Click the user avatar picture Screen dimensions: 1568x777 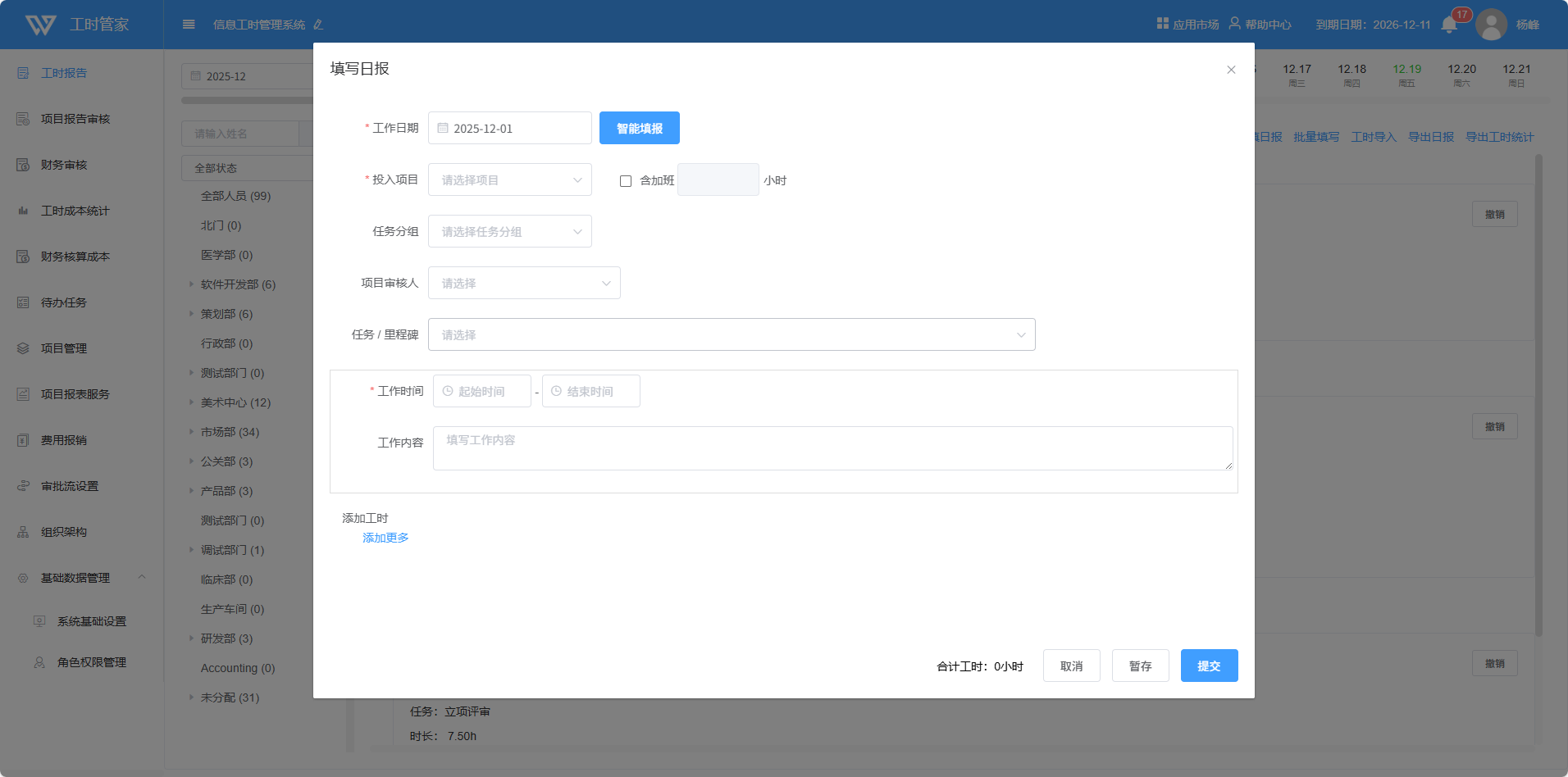click(1491, 25)
